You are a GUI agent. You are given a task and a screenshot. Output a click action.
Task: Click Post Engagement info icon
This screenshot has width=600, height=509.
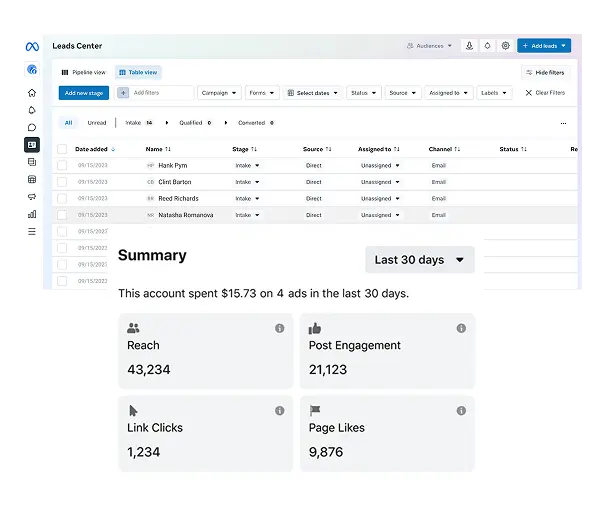tap(461, 328)
